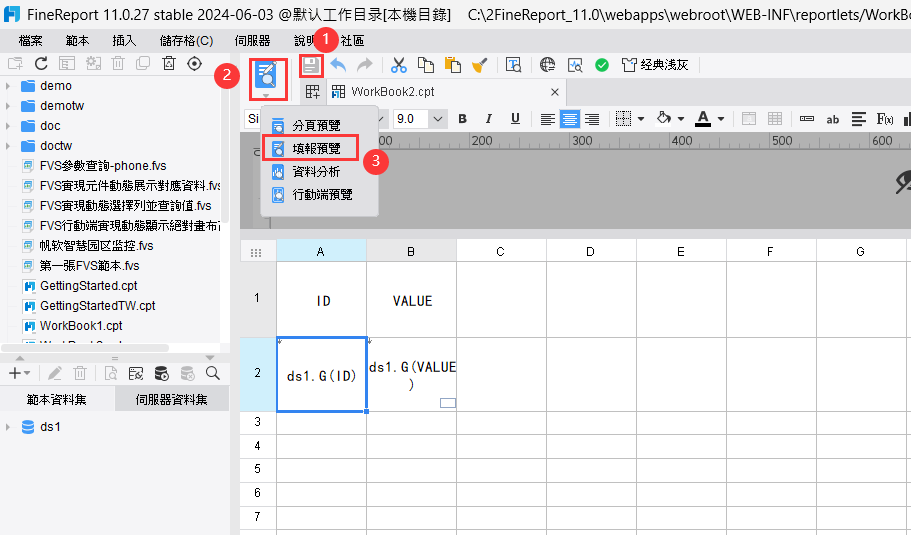Click the Paste clipboard icon
The image size is (911, 535).
(453, 65)
